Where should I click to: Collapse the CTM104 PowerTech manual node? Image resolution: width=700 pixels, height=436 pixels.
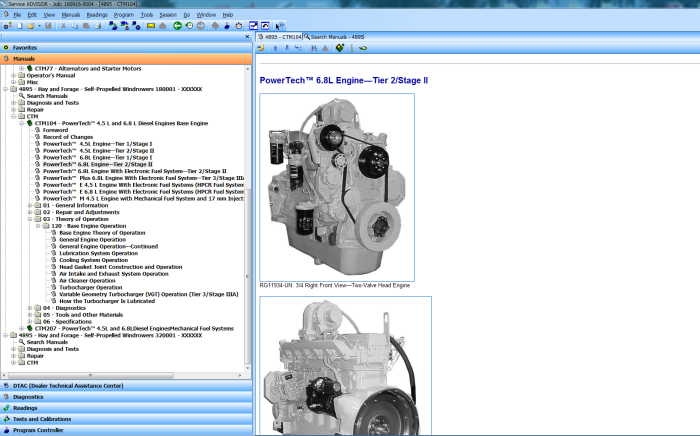point(21,123)
